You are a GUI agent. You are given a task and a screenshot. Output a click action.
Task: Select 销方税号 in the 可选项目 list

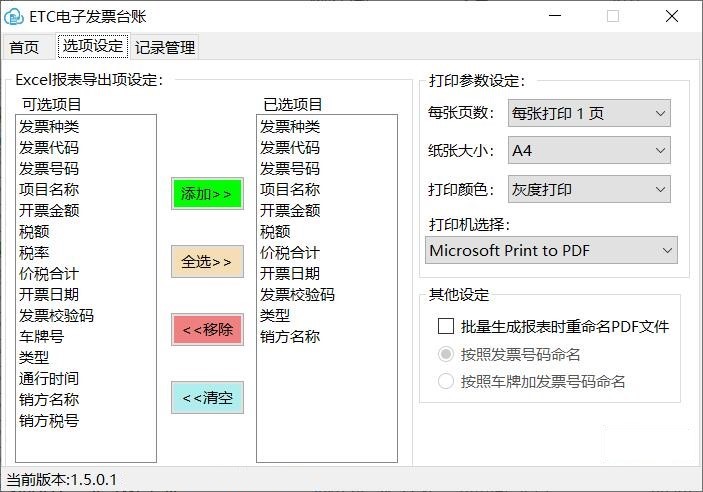coord(48,420)
